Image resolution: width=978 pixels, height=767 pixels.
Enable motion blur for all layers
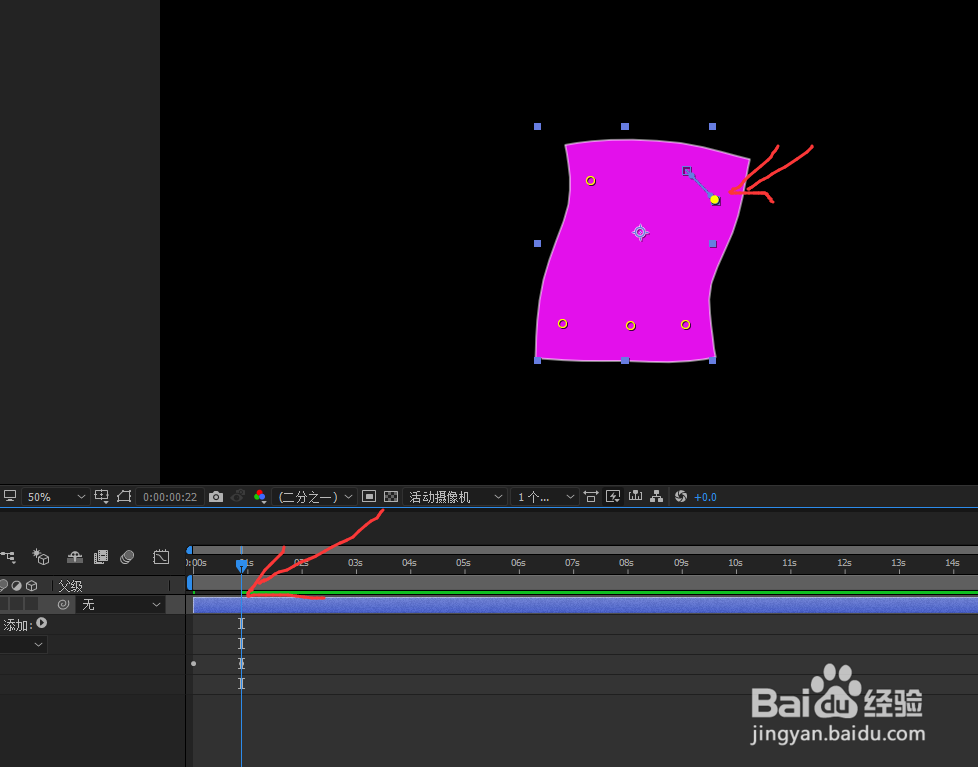point(127,556)
